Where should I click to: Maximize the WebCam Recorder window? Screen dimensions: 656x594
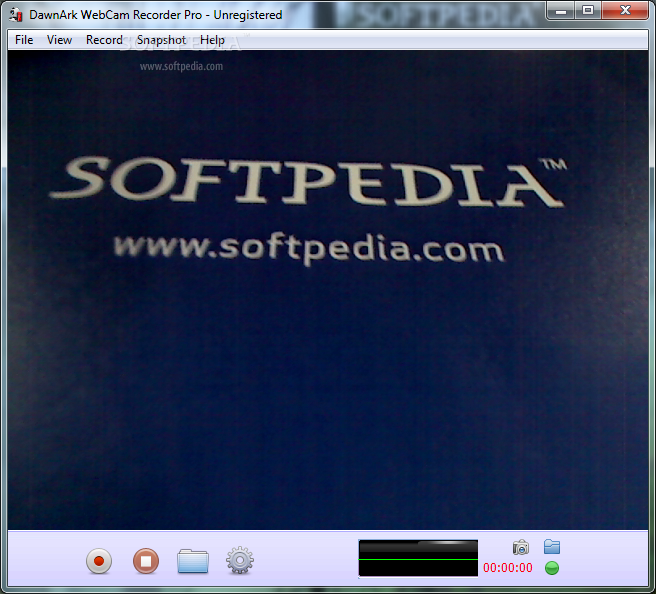coord(588,10)
